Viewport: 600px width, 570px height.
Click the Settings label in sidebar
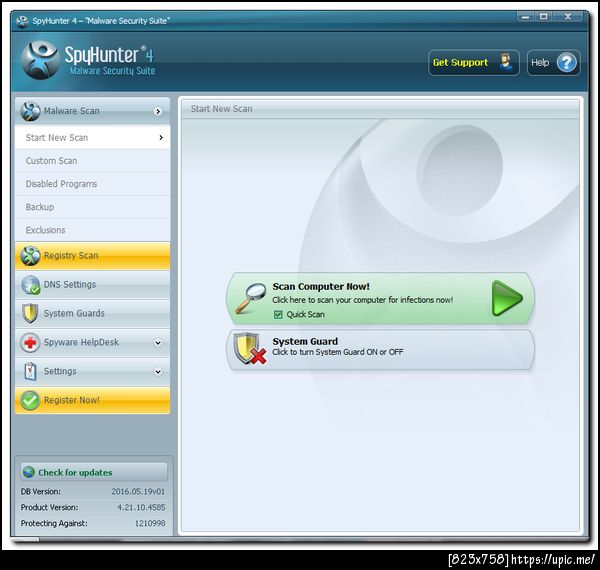click(x=60, y=371)
